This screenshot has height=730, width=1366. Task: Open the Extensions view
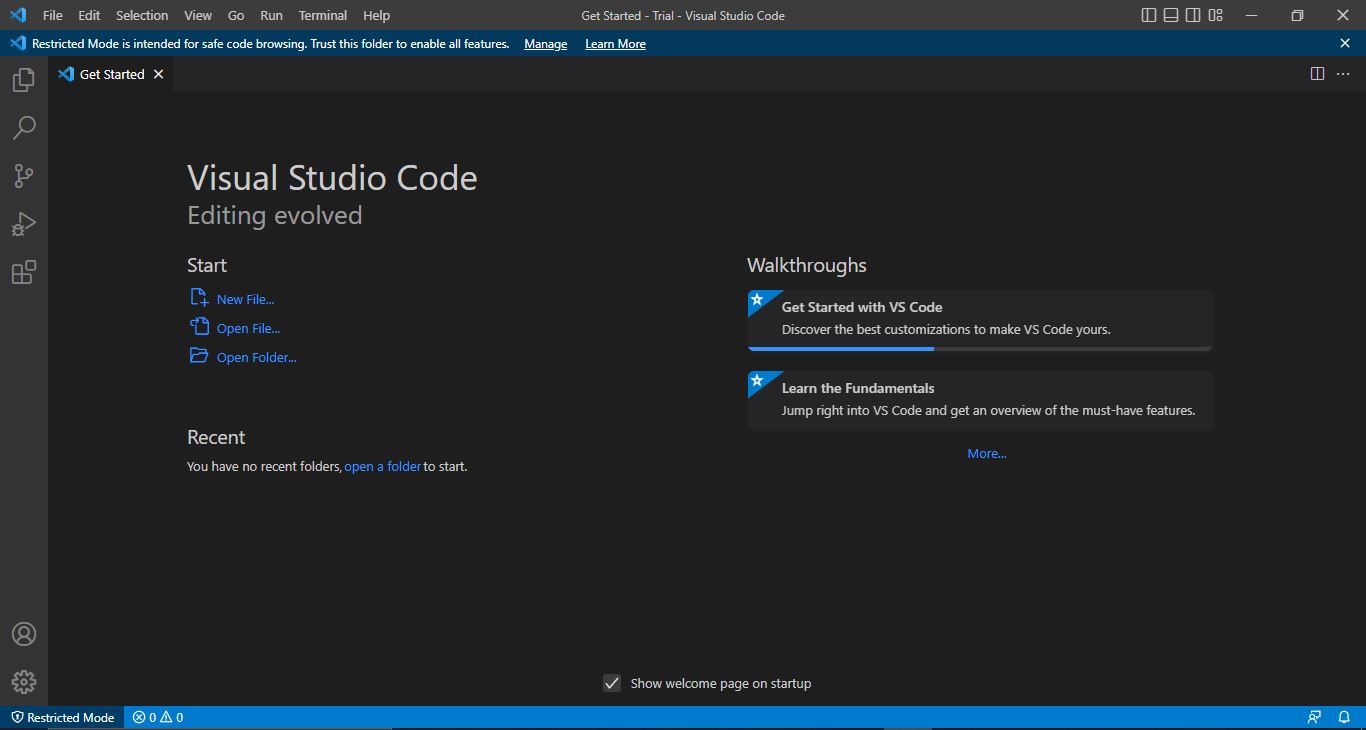click(x=24, y=272)
